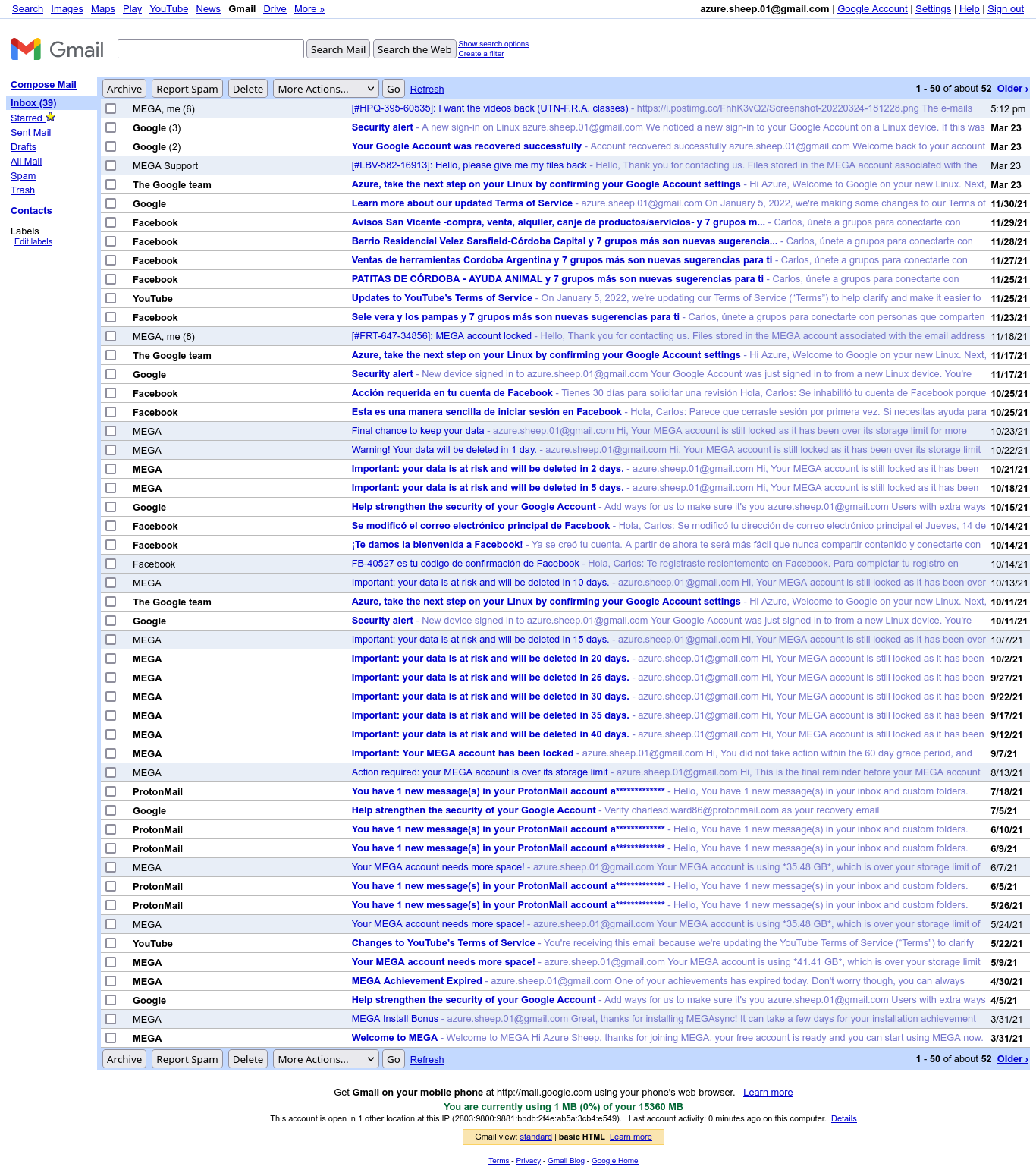1036x1173 pixels.
Task: Click the Privacy footer link
Action: [529, 1161]
